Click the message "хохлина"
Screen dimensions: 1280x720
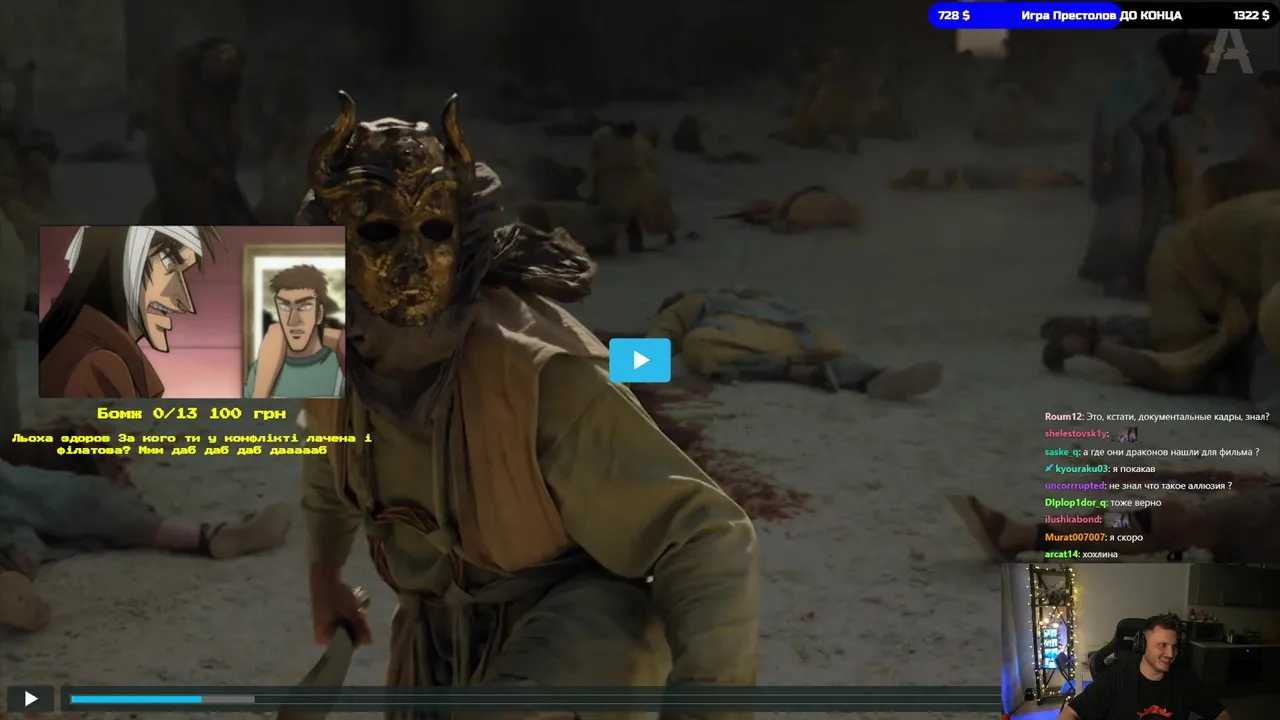[x=1100, y=554]
